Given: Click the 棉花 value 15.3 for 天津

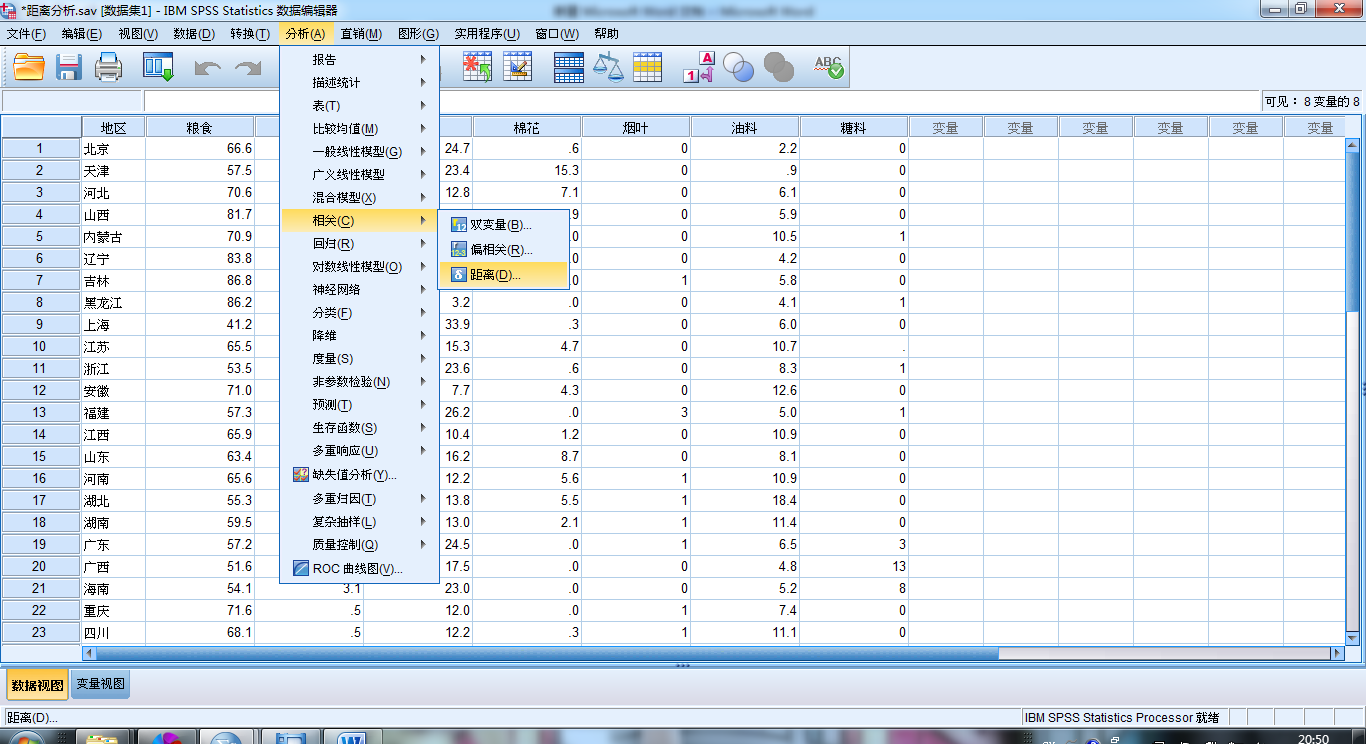Looking at the screenshot, I should tap(527, 170).
